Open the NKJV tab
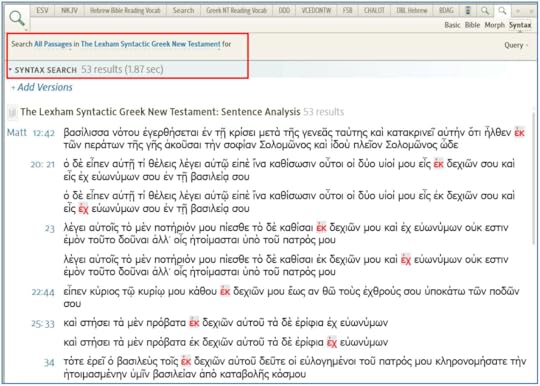 69,11
